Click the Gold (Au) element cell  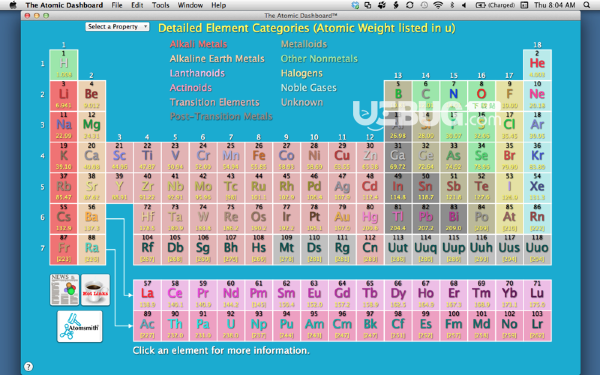coord(342,218)
